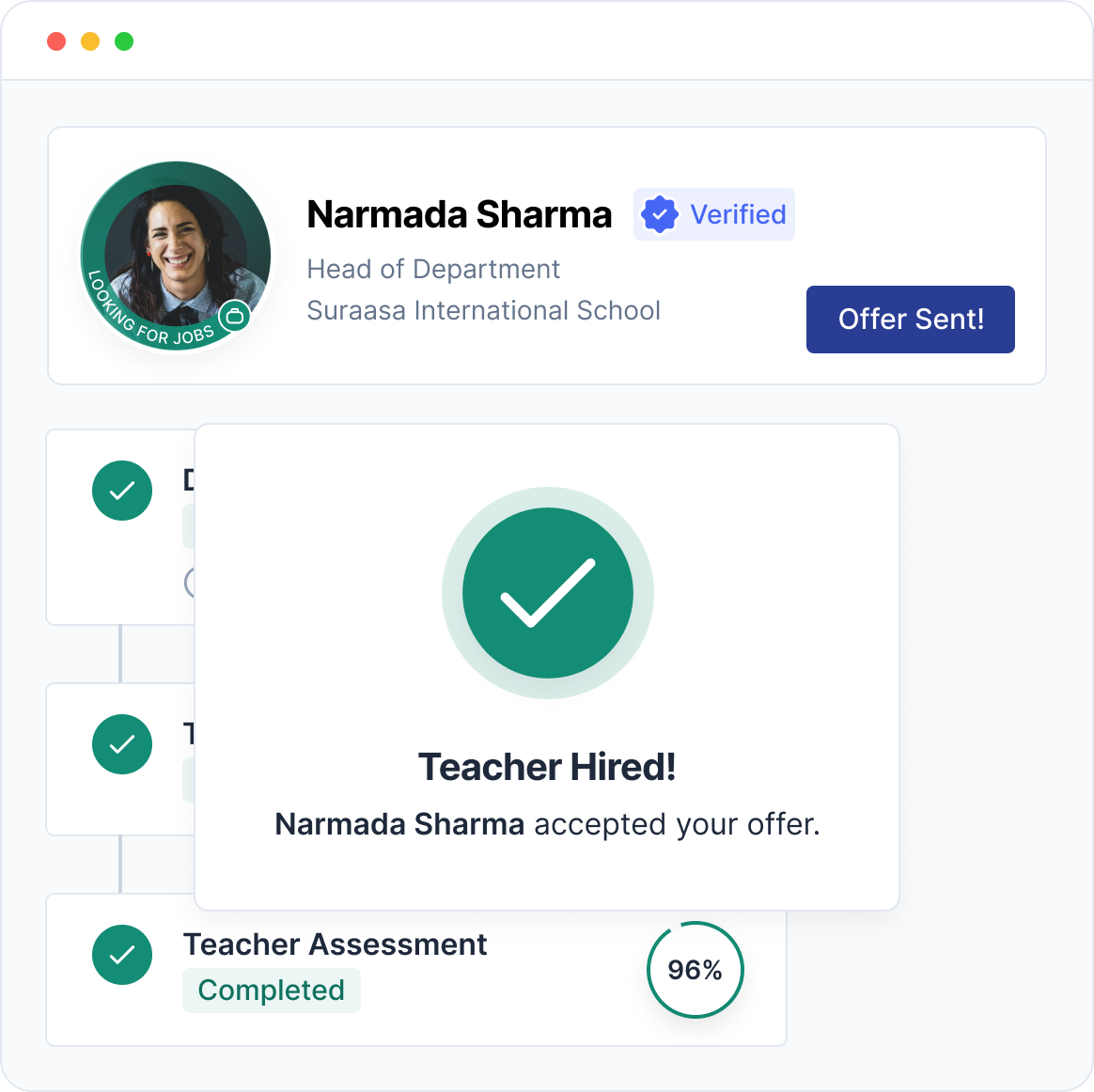Open Narmada Sharma's profile photo
The image size is (1094, 1092).
click(175, 249)
